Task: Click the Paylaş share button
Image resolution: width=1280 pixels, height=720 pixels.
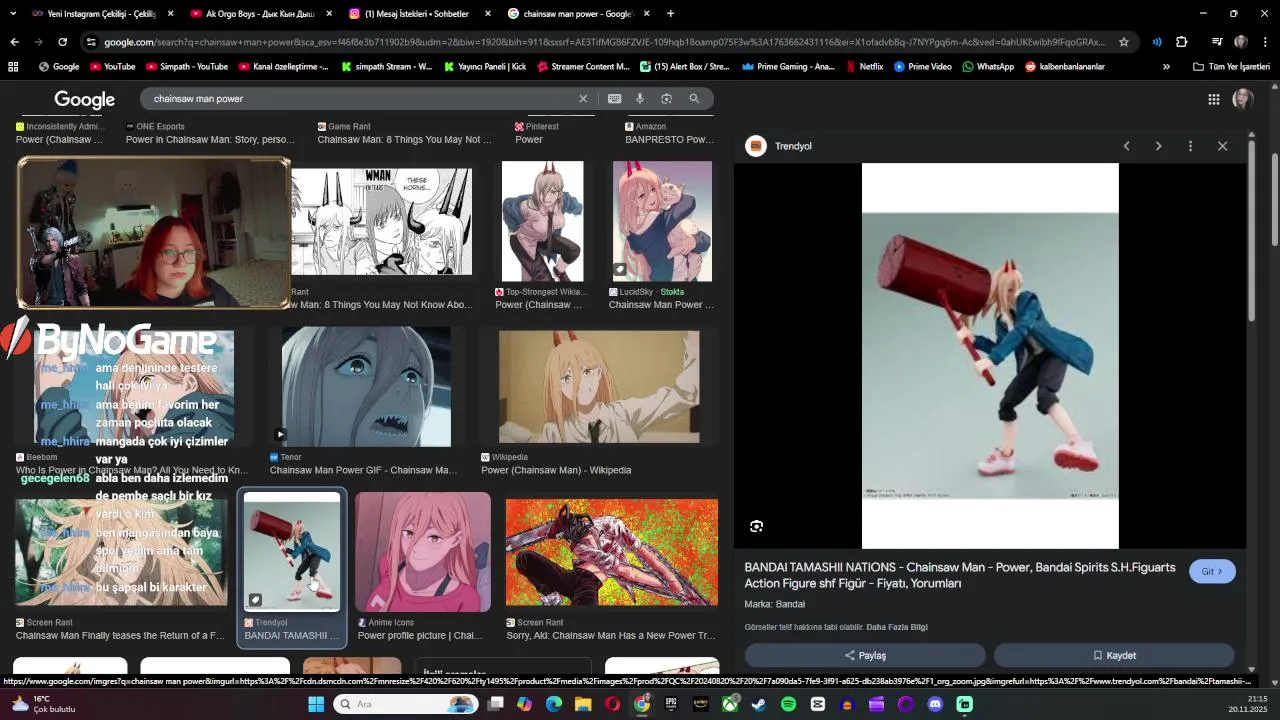Action: (865, 655)
